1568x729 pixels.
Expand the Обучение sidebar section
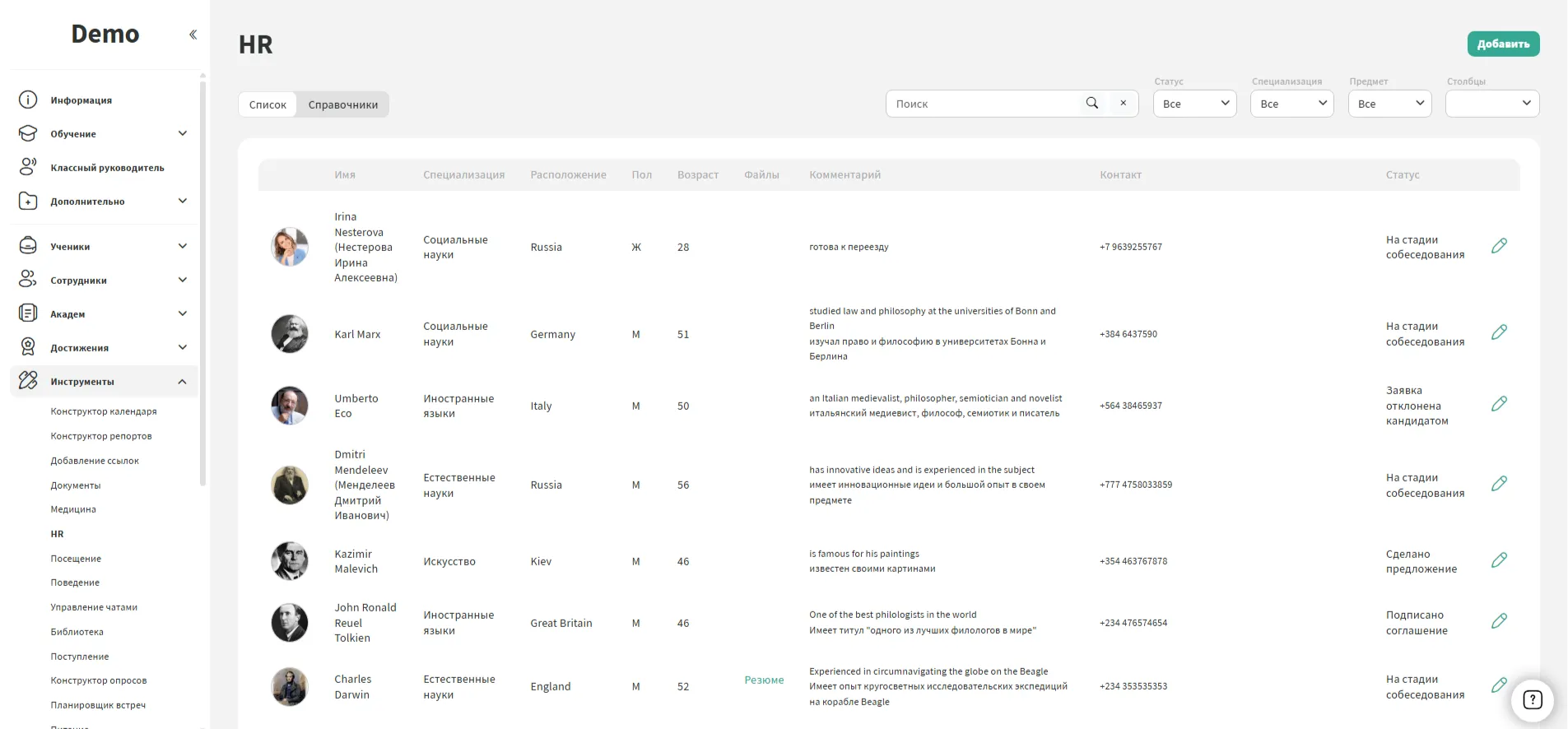pyautogui.click(x=183, y=133)
